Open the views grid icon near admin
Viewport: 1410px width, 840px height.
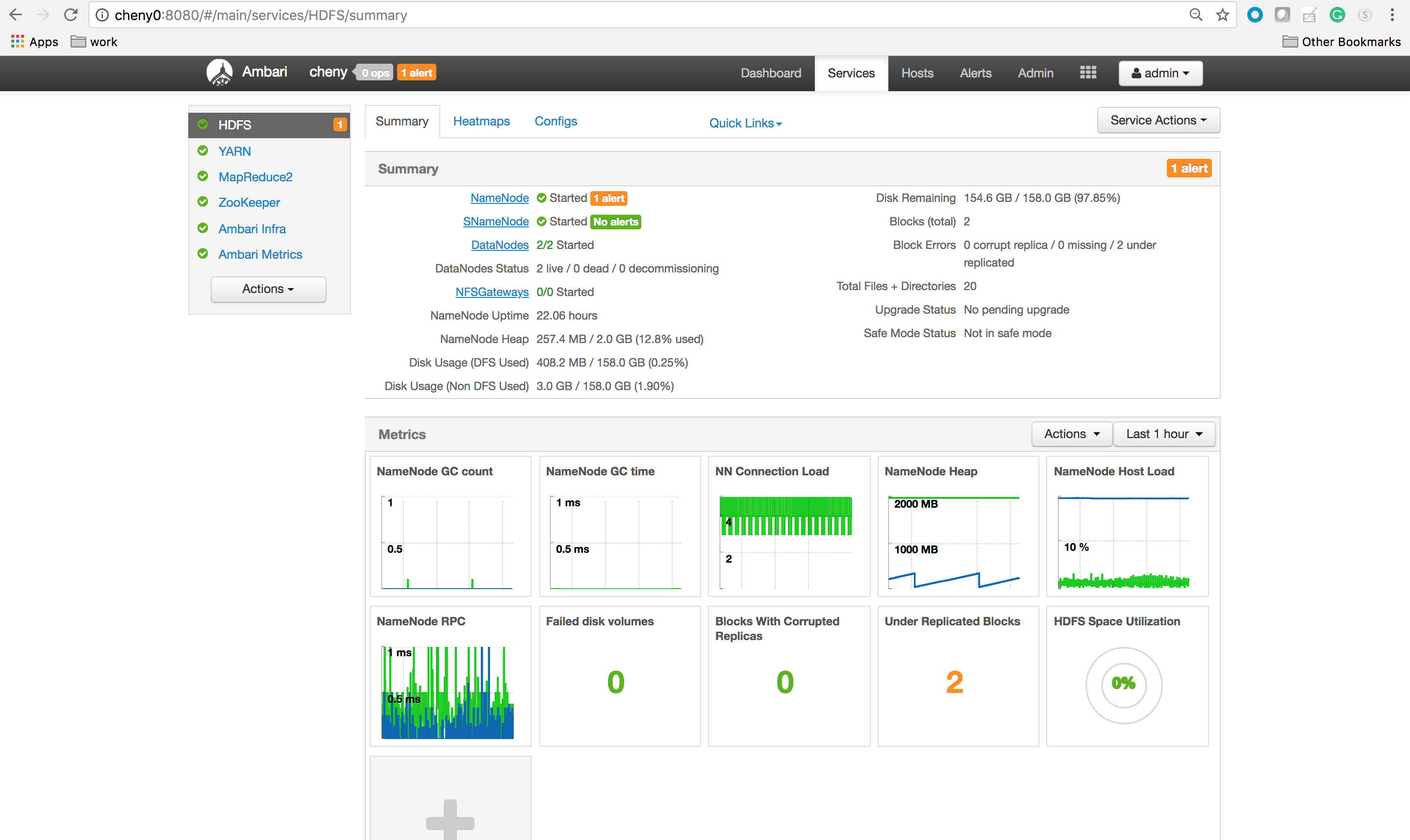click(1087, 73)
